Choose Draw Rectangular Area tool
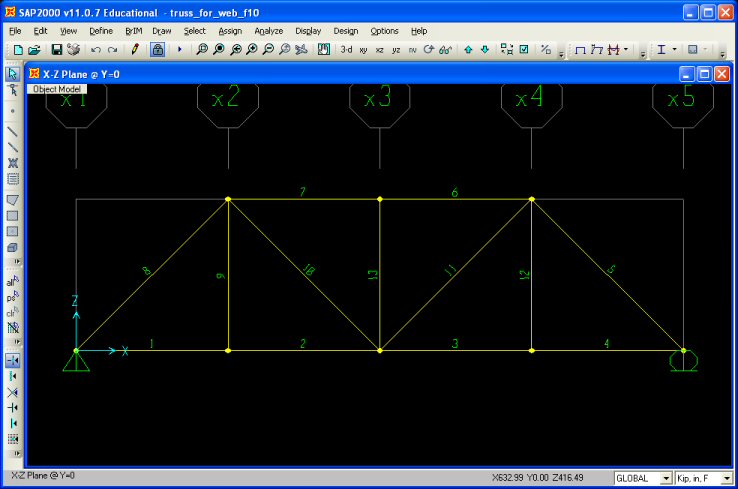Image resolution: width=738 pixels, height=489 pixels. tap(13, 216)
